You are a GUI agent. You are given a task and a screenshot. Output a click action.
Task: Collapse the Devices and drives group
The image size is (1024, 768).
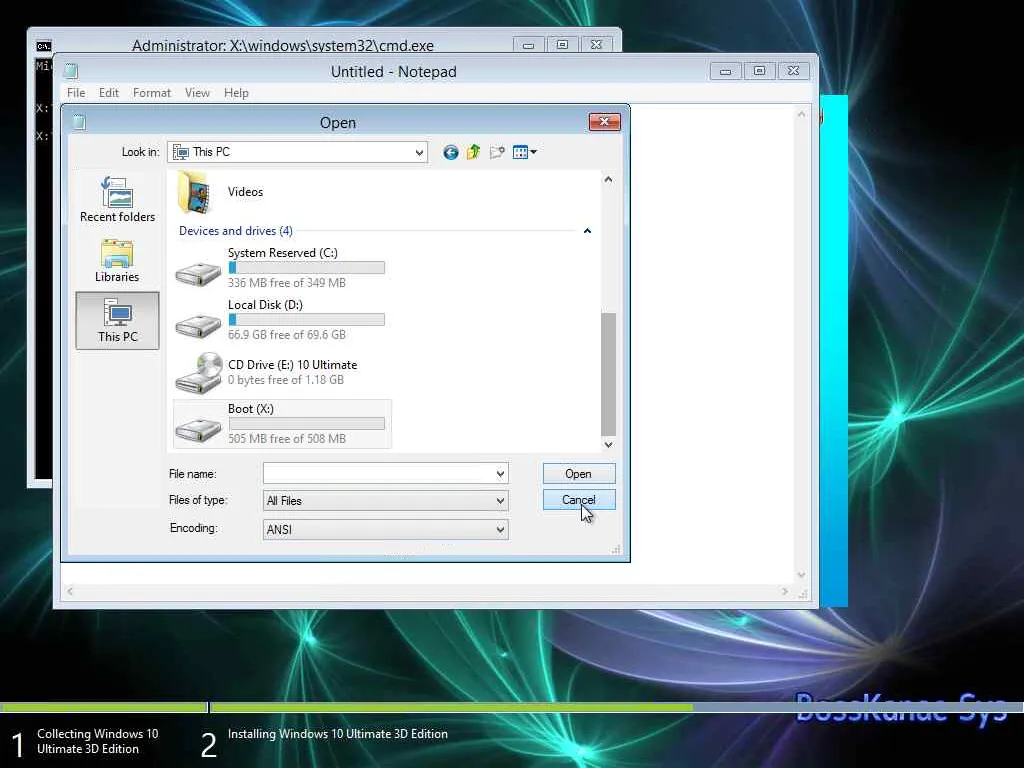(587, 231)
